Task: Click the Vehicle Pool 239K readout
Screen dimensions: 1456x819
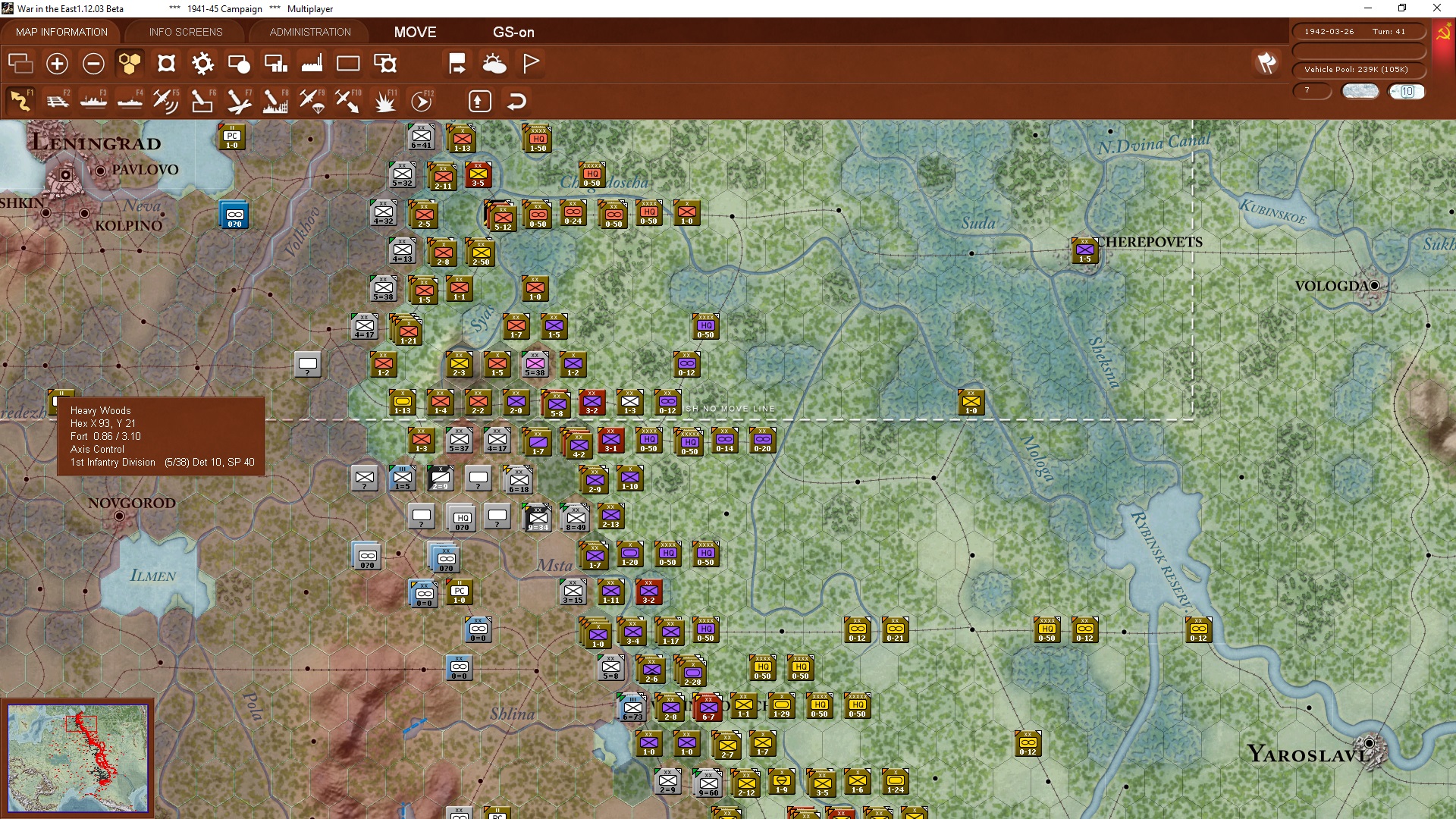Action: point(1357,70)
